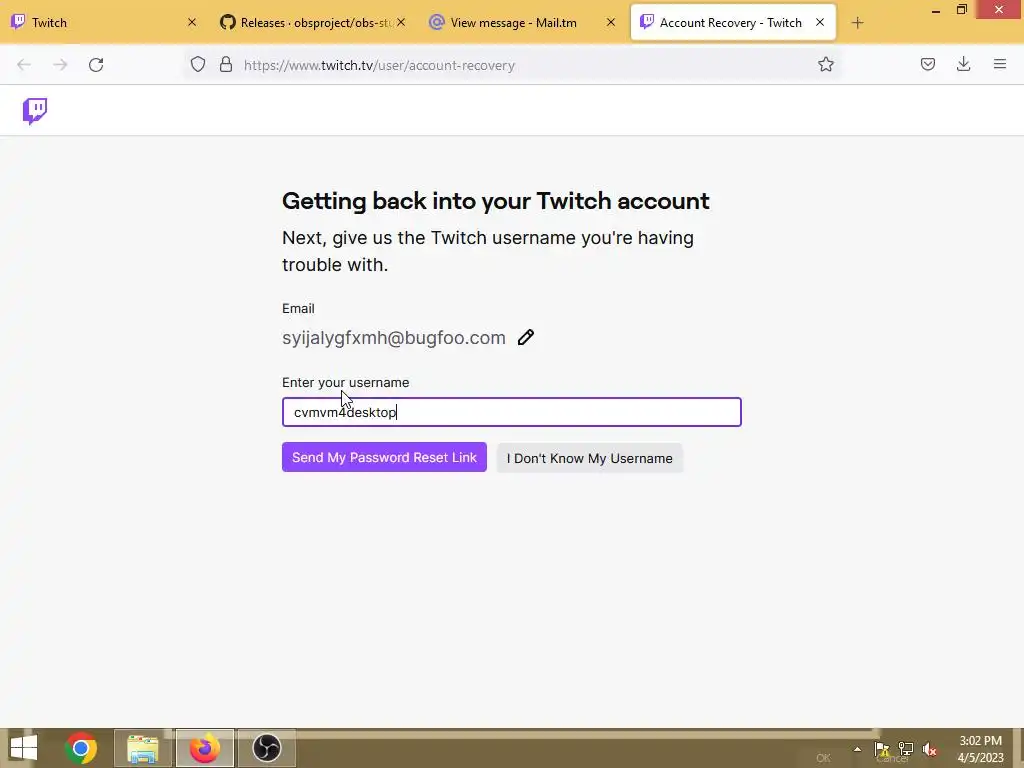This screenshot has height=768, width=1024.
Task: Close the Twitch tab
Action: click(x=192, y=22)
